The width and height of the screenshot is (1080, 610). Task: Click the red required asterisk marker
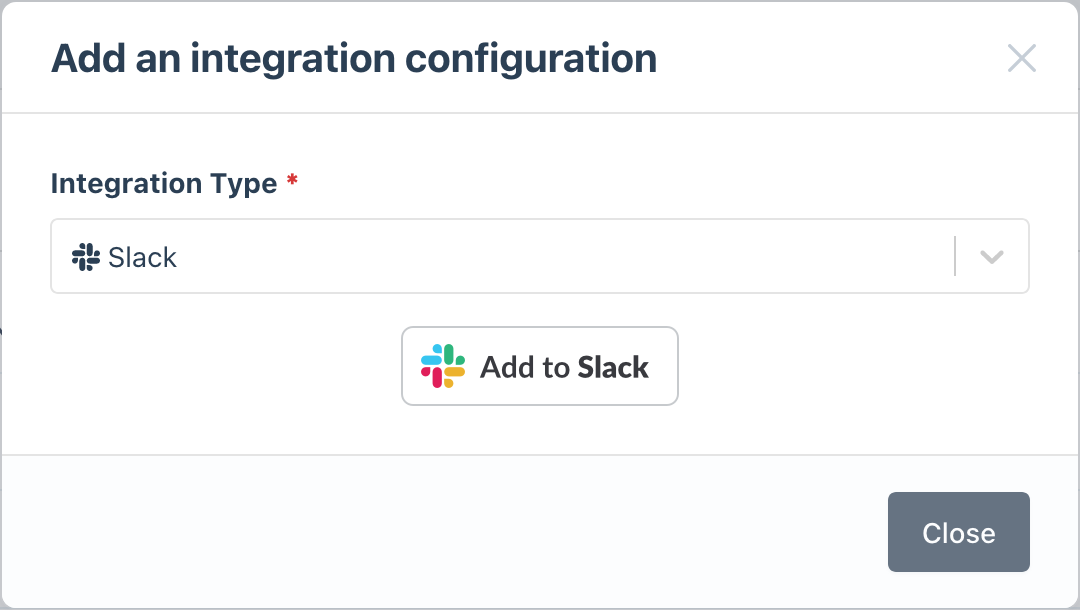[291, 181]
